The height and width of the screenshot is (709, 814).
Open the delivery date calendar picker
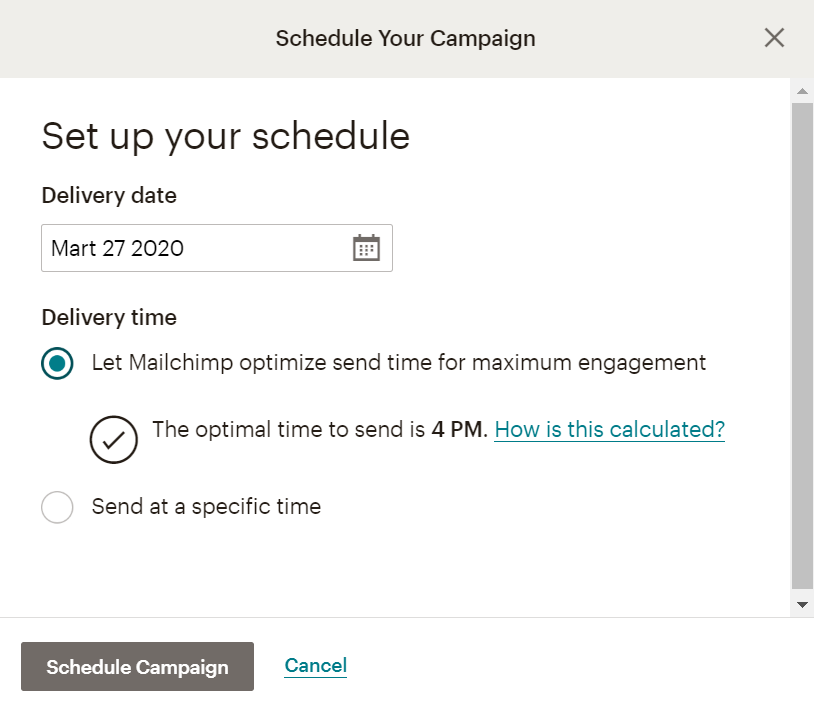point(367,248)
